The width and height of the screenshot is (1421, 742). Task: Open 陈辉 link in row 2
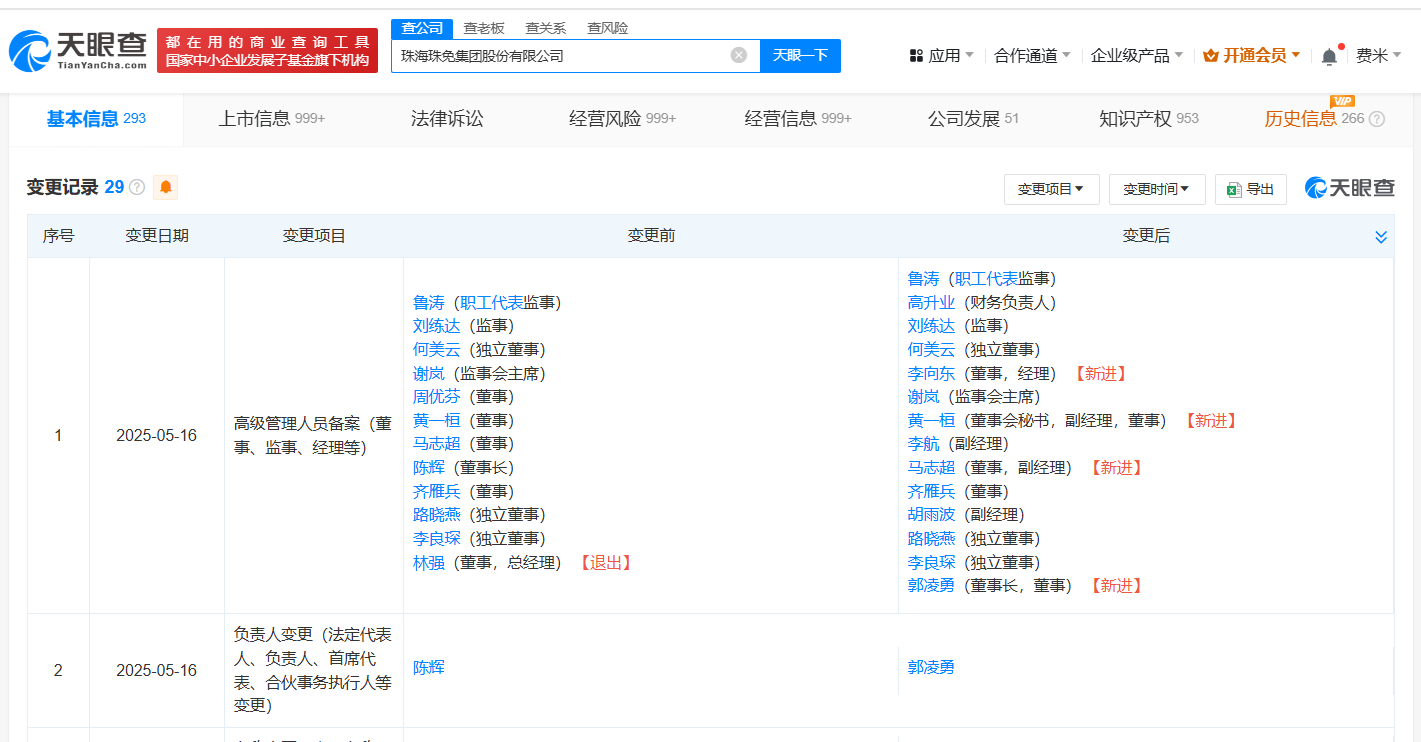(429, 667)
